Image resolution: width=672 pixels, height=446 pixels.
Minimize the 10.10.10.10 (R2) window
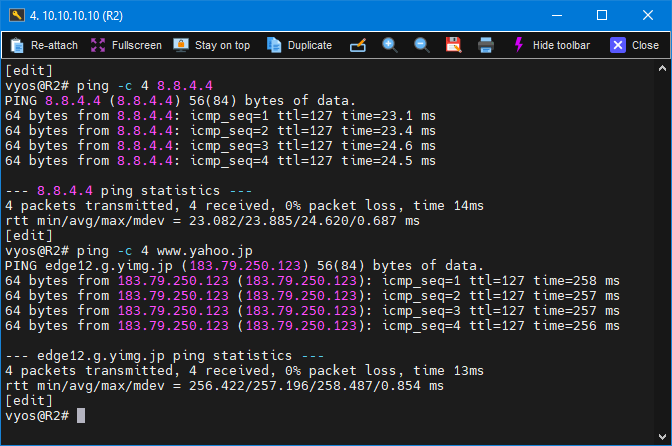tap(557, 15)
